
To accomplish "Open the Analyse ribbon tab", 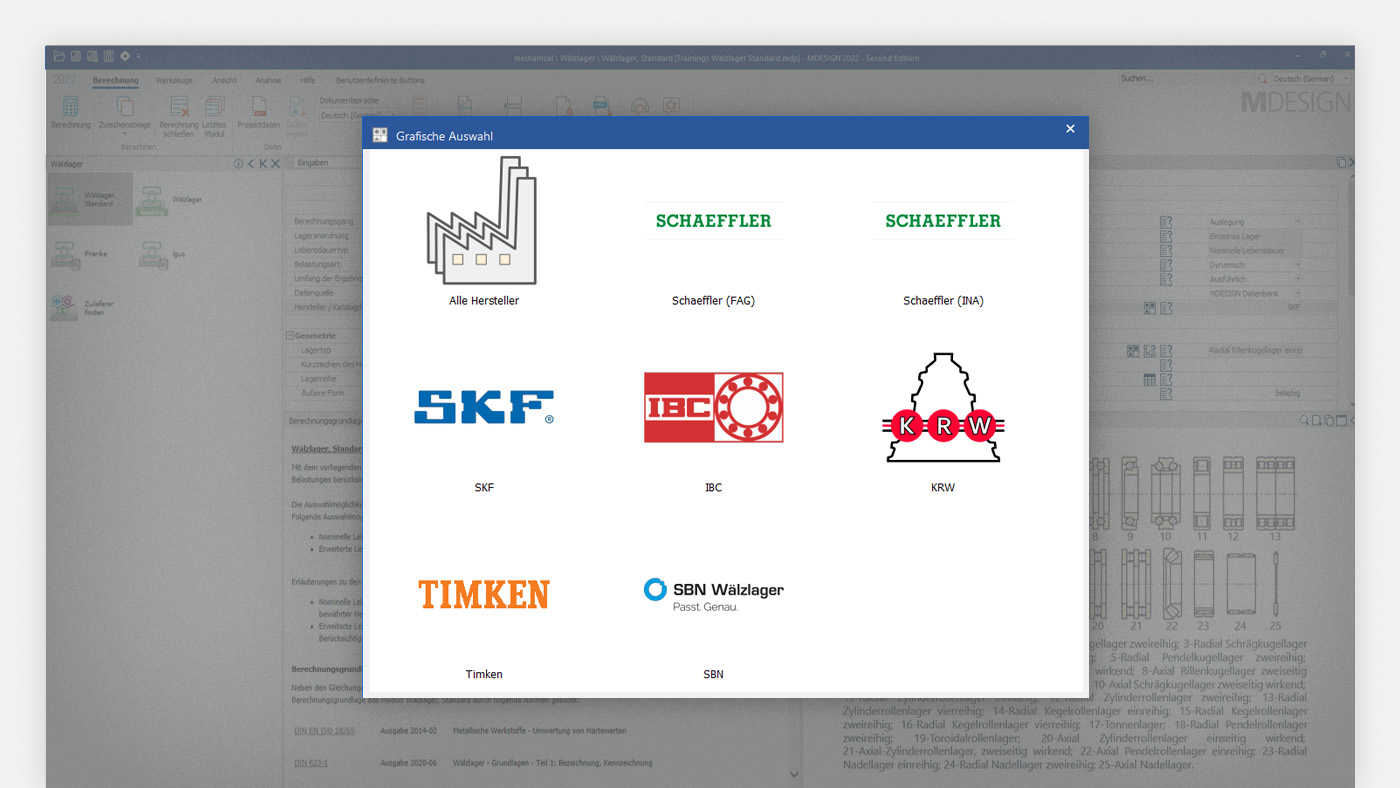I will pyautogui.click(x=268, y=80).
